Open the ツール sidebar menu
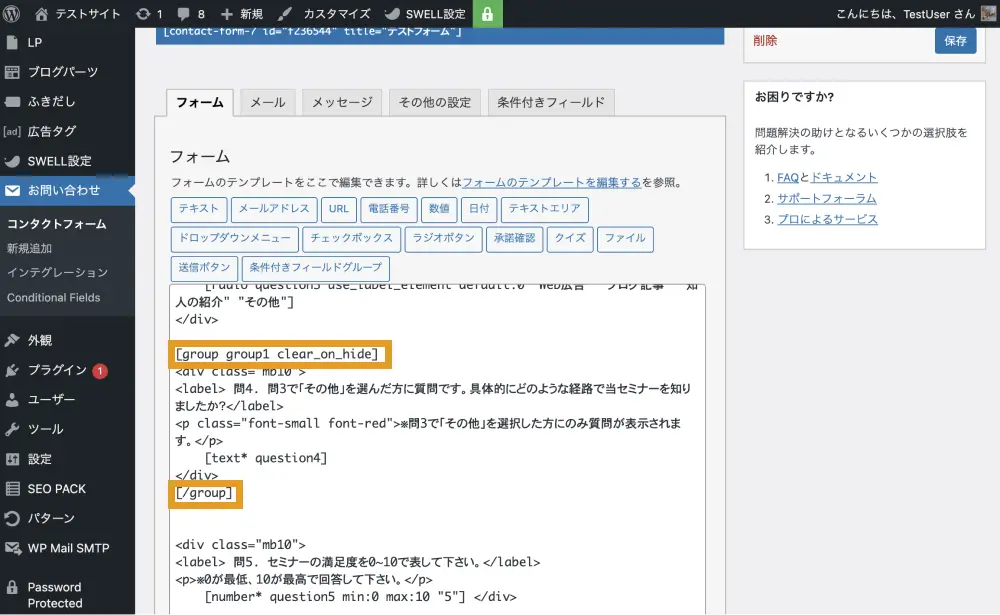This screenshot has height=615, width=1000. [45, 429]
